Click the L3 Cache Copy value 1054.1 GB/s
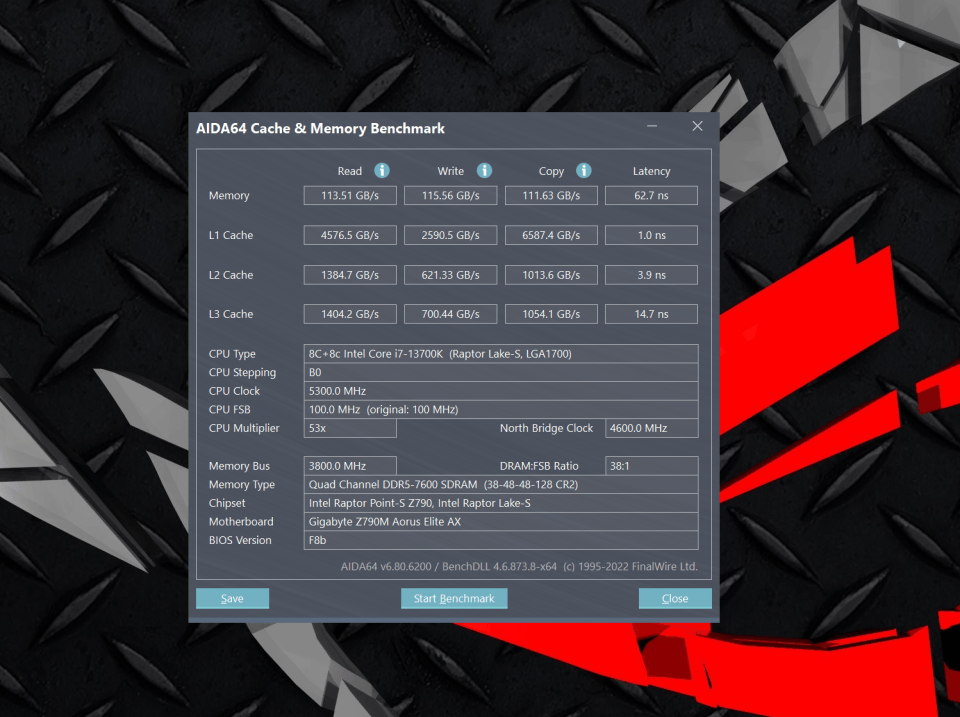Screen dimensions: 960x717 click(551, 314)
